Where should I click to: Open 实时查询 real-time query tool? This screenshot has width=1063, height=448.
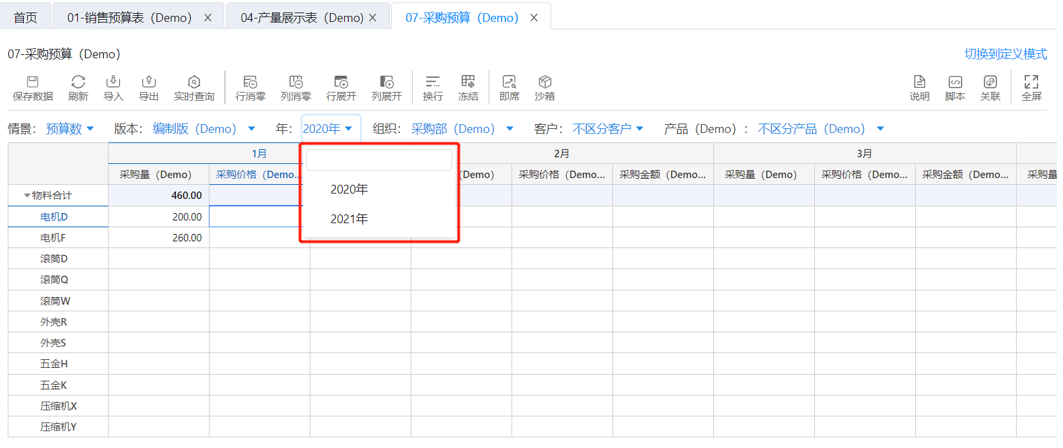click(194, 87)
